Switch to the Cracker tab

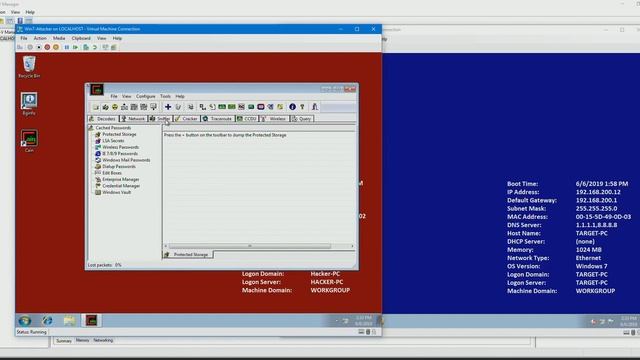[187, 119]
